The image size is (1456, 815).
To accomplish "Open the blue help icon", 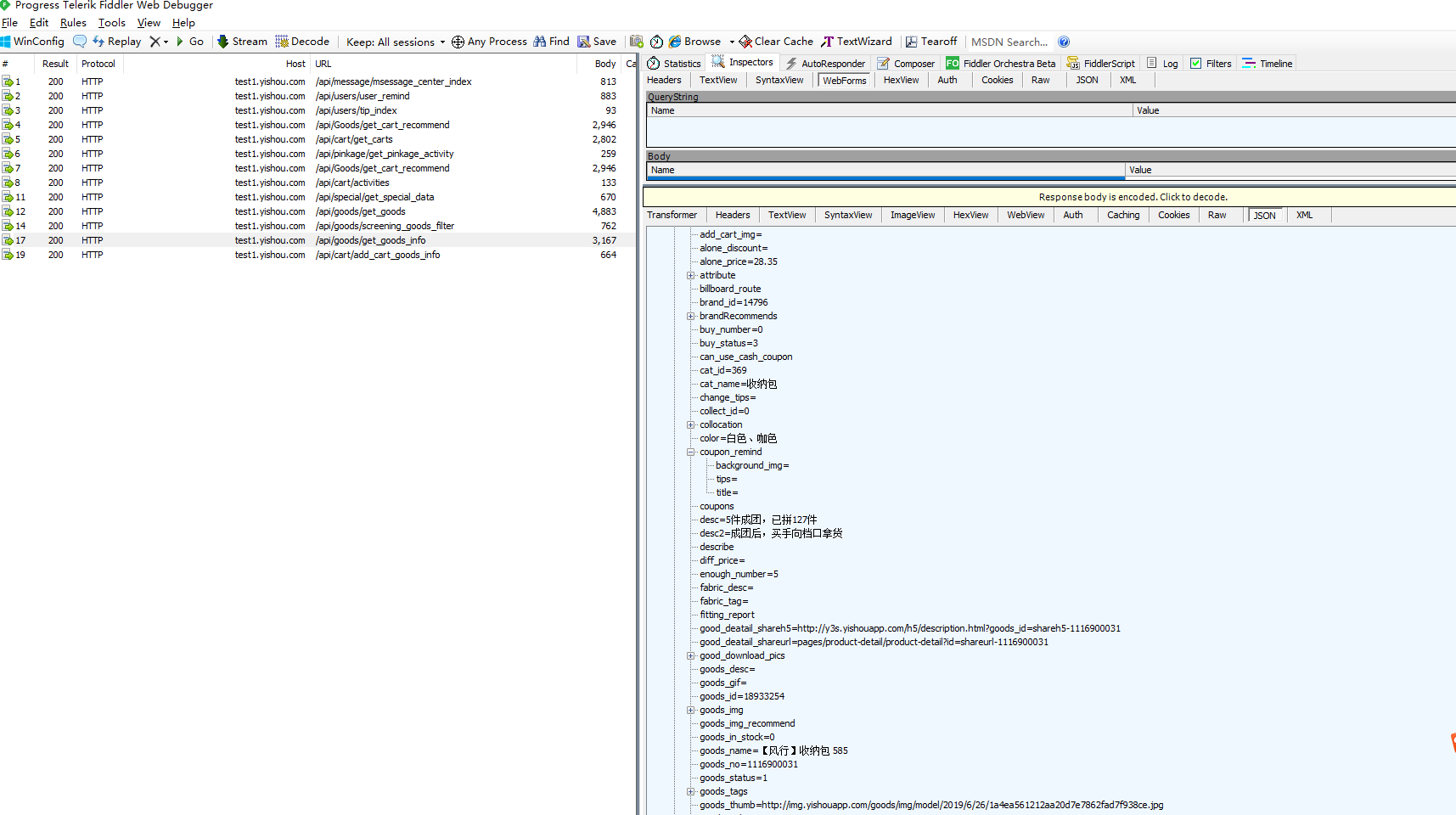I will point(1064,42).
